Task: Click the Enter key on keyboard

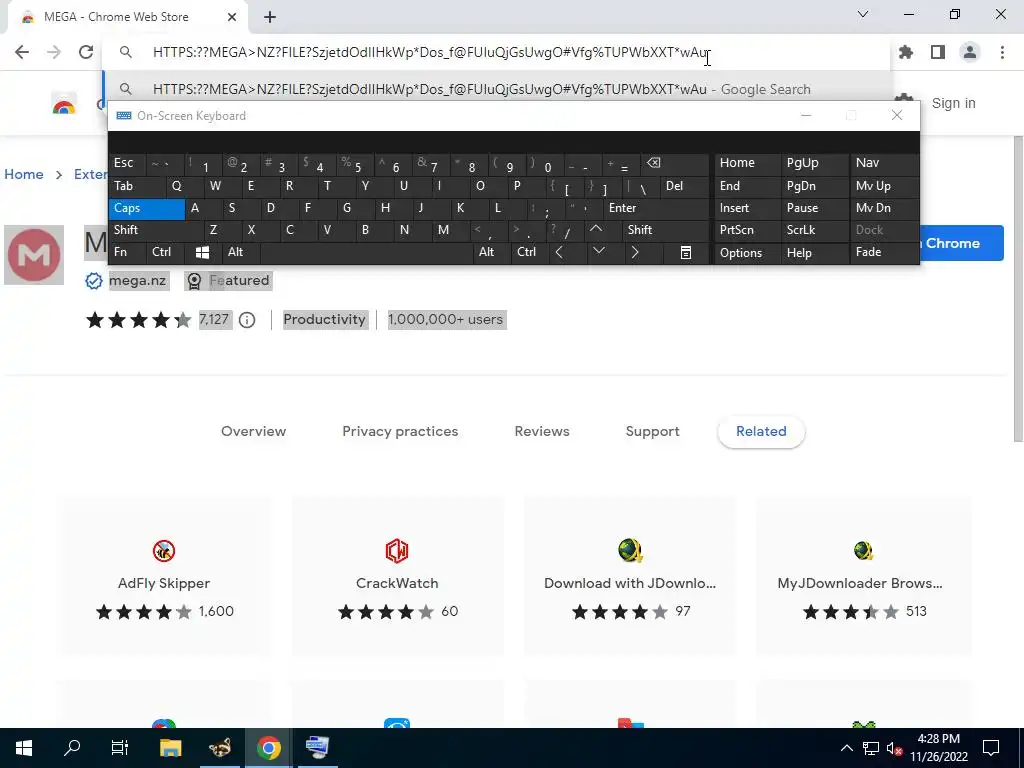Action: click(x=656, y=208)
